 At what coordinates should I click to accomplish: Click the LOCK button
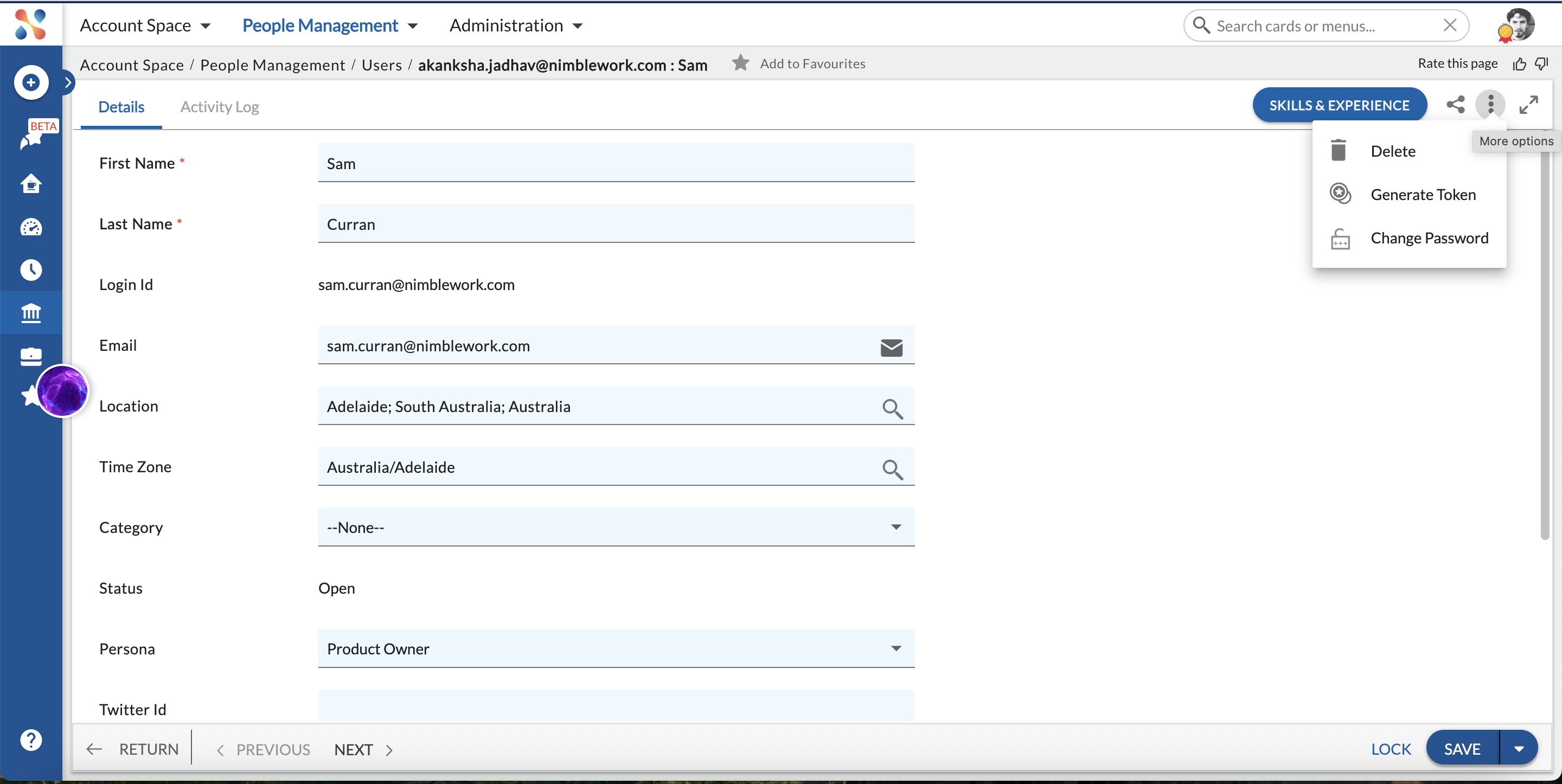(x=1391, y=749)
